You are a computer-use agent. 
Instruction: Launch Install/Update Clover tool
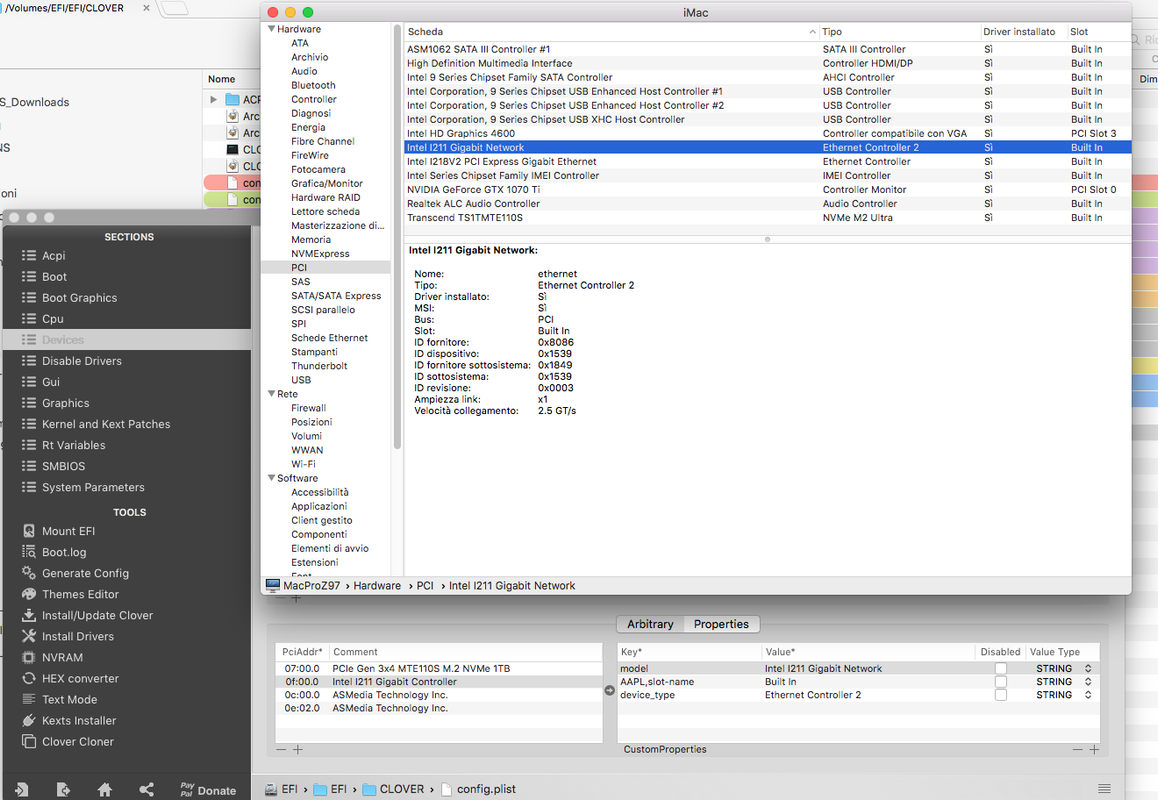[x=97, y=615]
